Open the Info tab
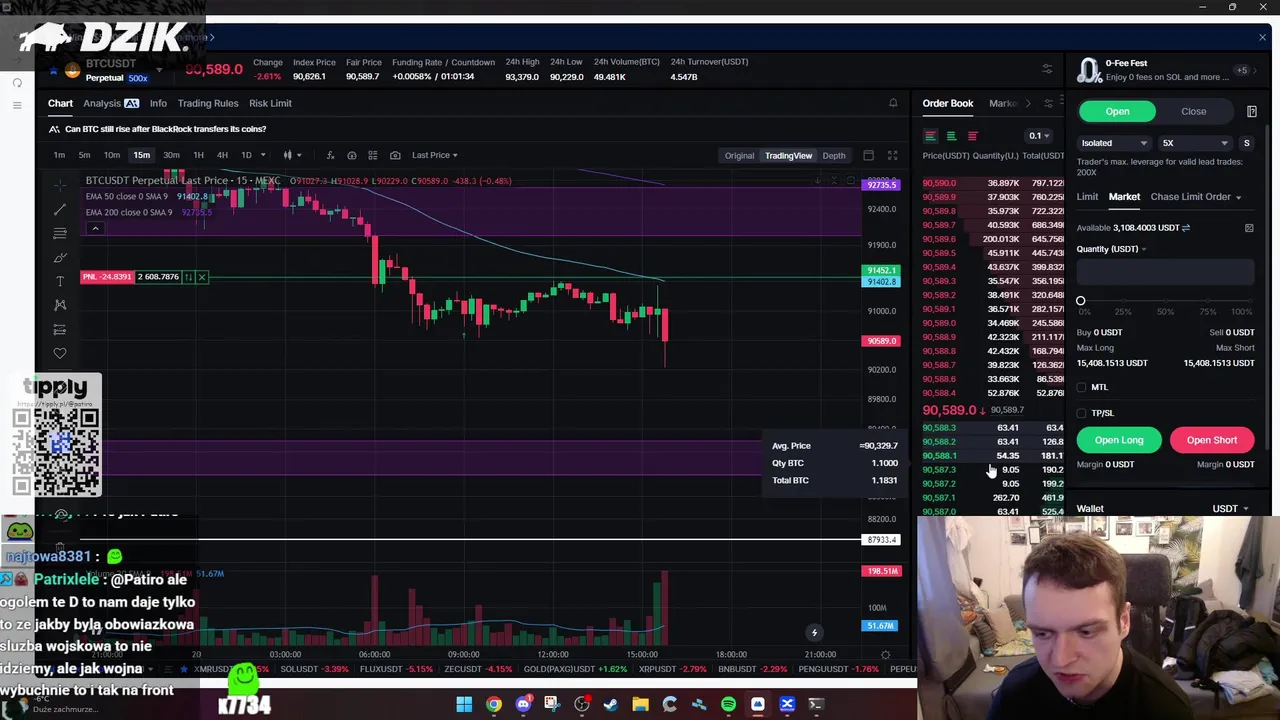1280x720 pixels. pyautogui.click(x=158, y=103)
